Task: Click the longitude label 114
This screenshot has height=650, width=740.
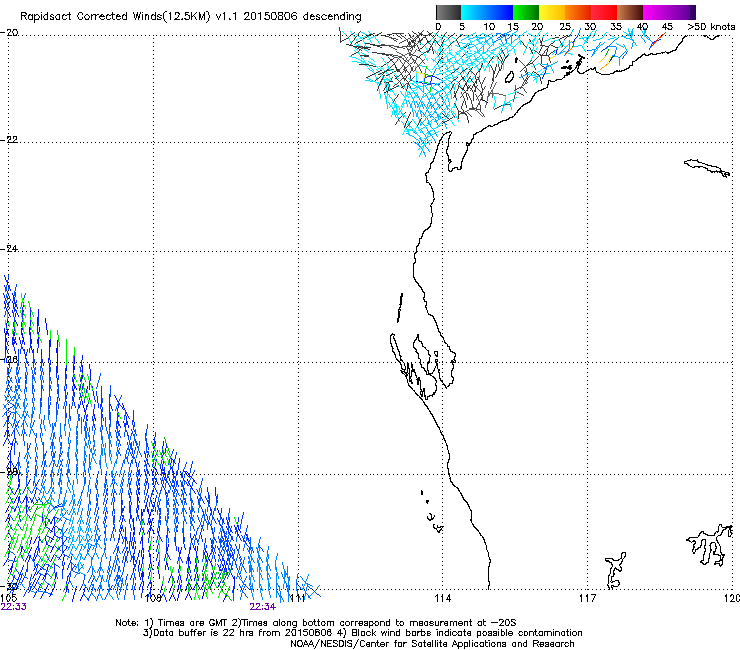Action: (442, 598)
